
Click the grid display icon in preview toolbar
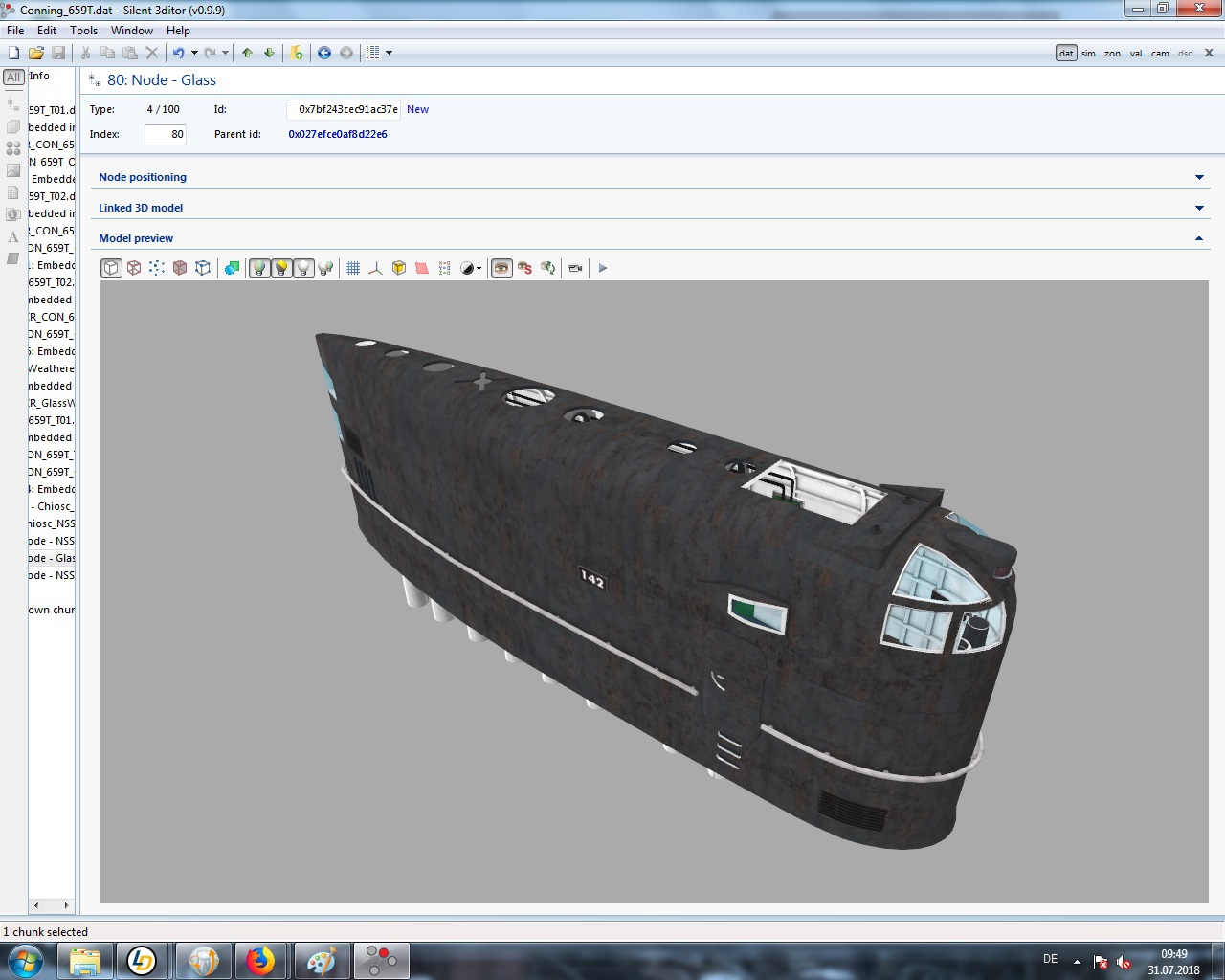(353, 268)
